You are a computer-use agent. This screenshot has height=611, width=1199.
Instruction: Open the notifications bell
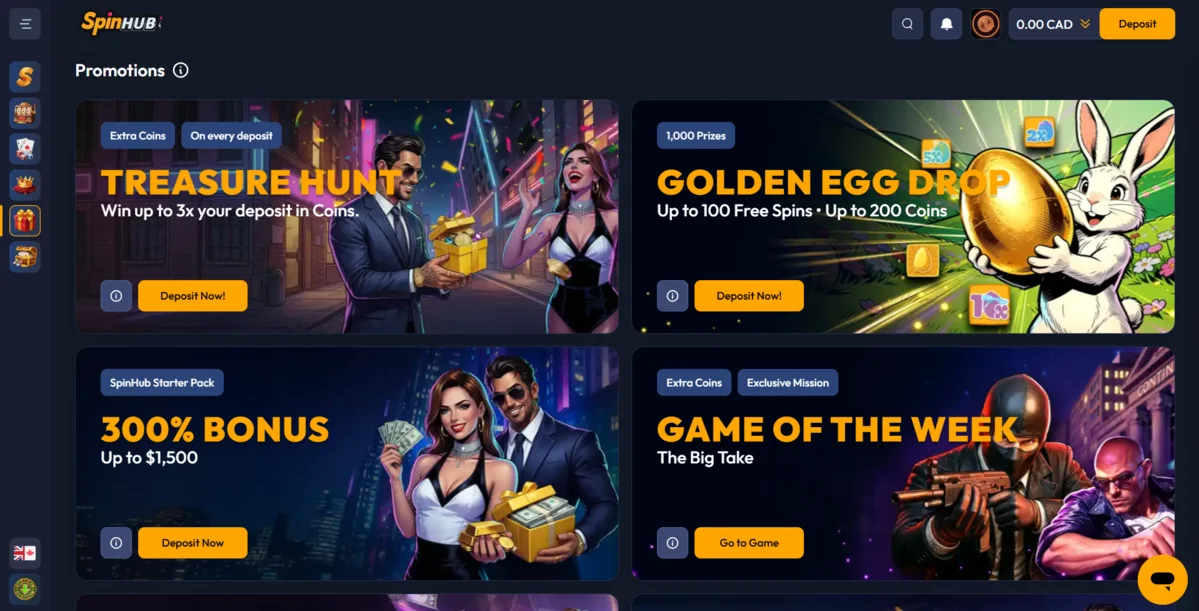tap(947, 24)
